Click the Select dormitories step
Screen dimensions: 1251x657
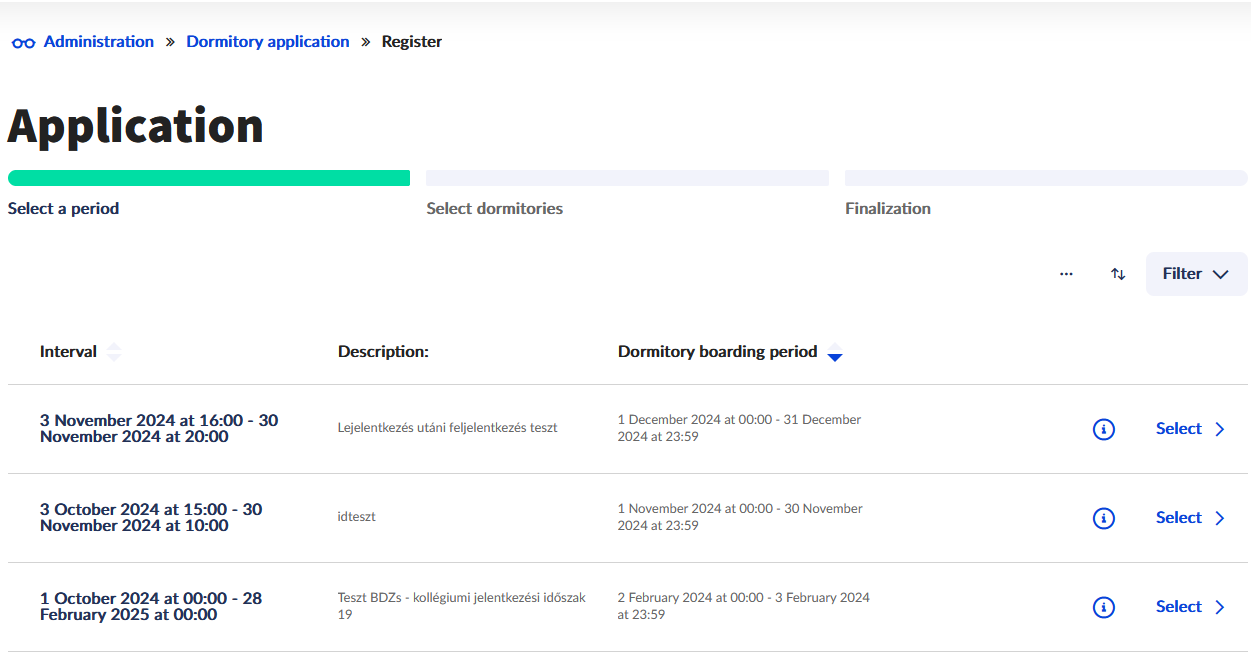click(494, 209)
